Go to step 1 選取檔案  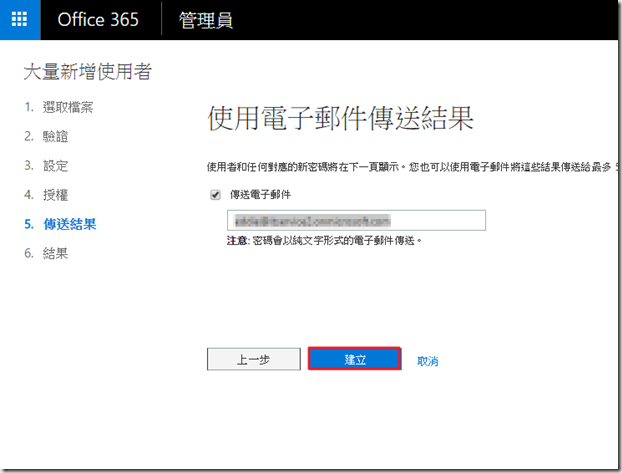(68, 107)
